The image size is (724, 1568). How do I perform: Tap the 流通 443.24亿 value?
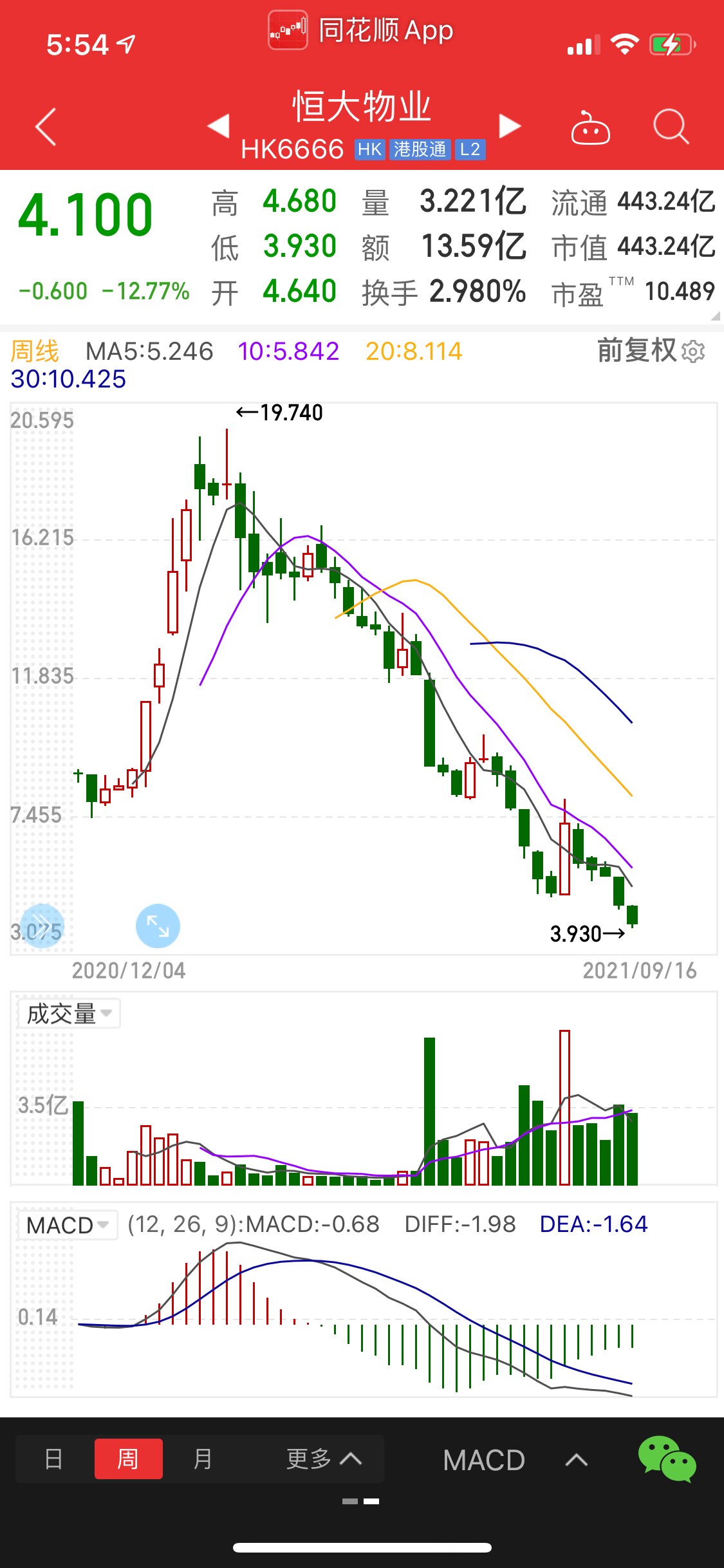[x=633, y=202]
